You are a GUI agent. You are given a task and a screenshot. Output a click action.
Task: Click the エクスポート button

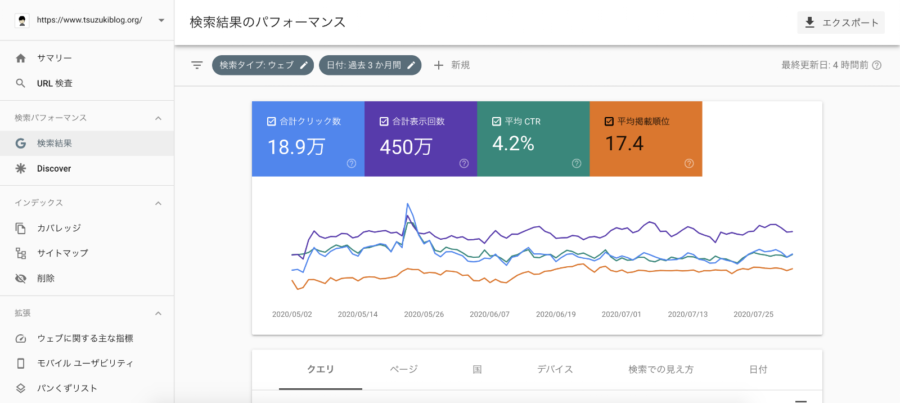(841, 22)
